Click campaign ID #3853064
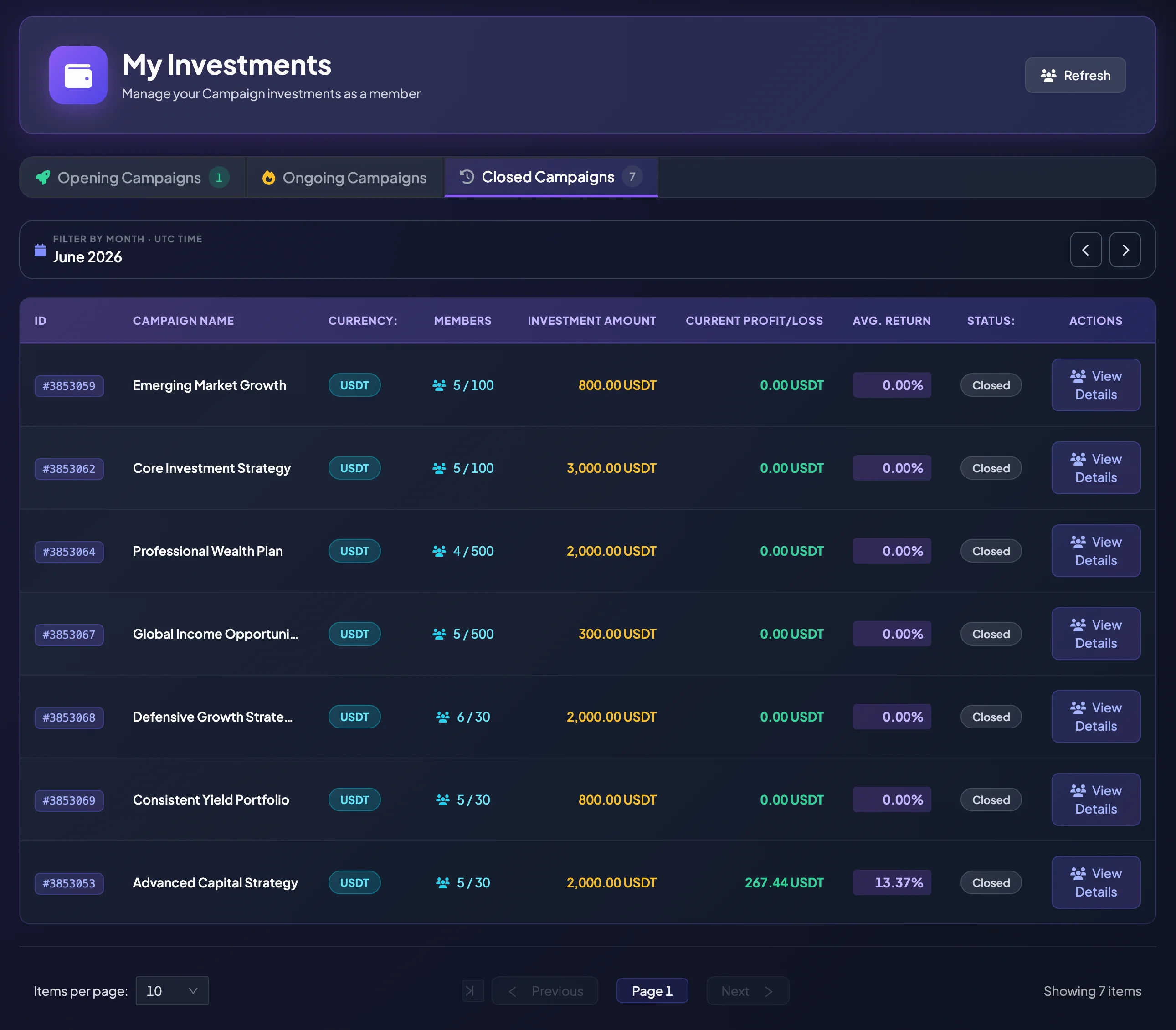 69,551
